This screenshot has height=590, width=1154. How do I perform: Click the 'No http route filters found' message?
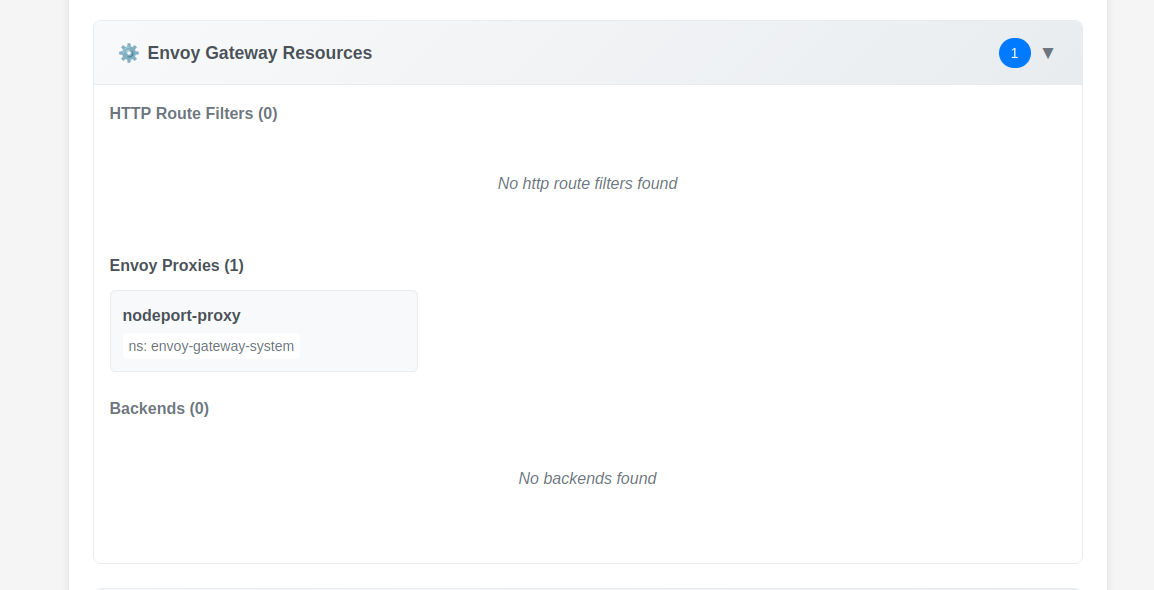click(x=587, y=183)
